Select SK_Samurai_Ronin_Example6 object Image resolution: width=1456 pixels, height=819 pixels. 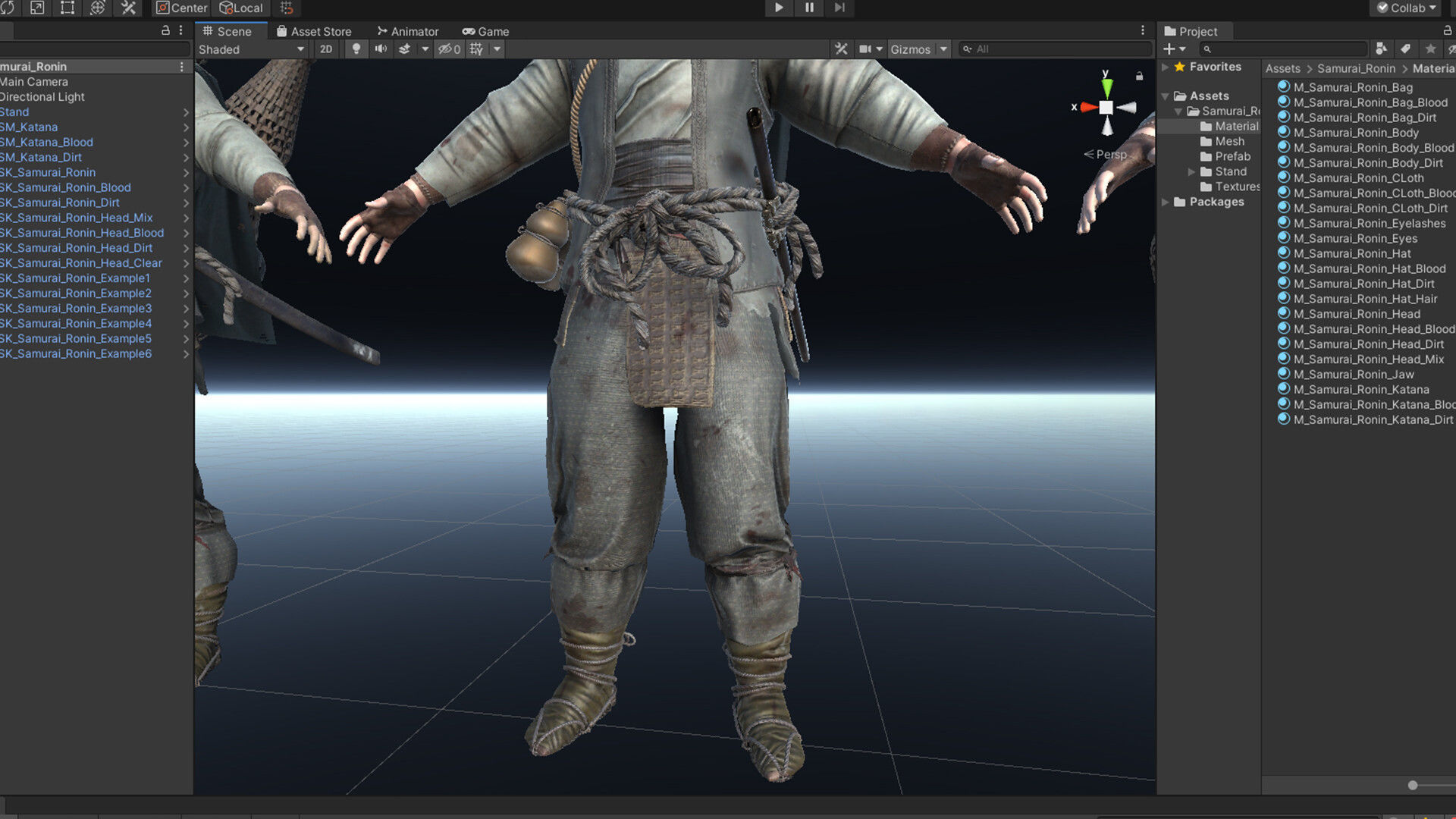pyautogui.click(x=76, y=354)
